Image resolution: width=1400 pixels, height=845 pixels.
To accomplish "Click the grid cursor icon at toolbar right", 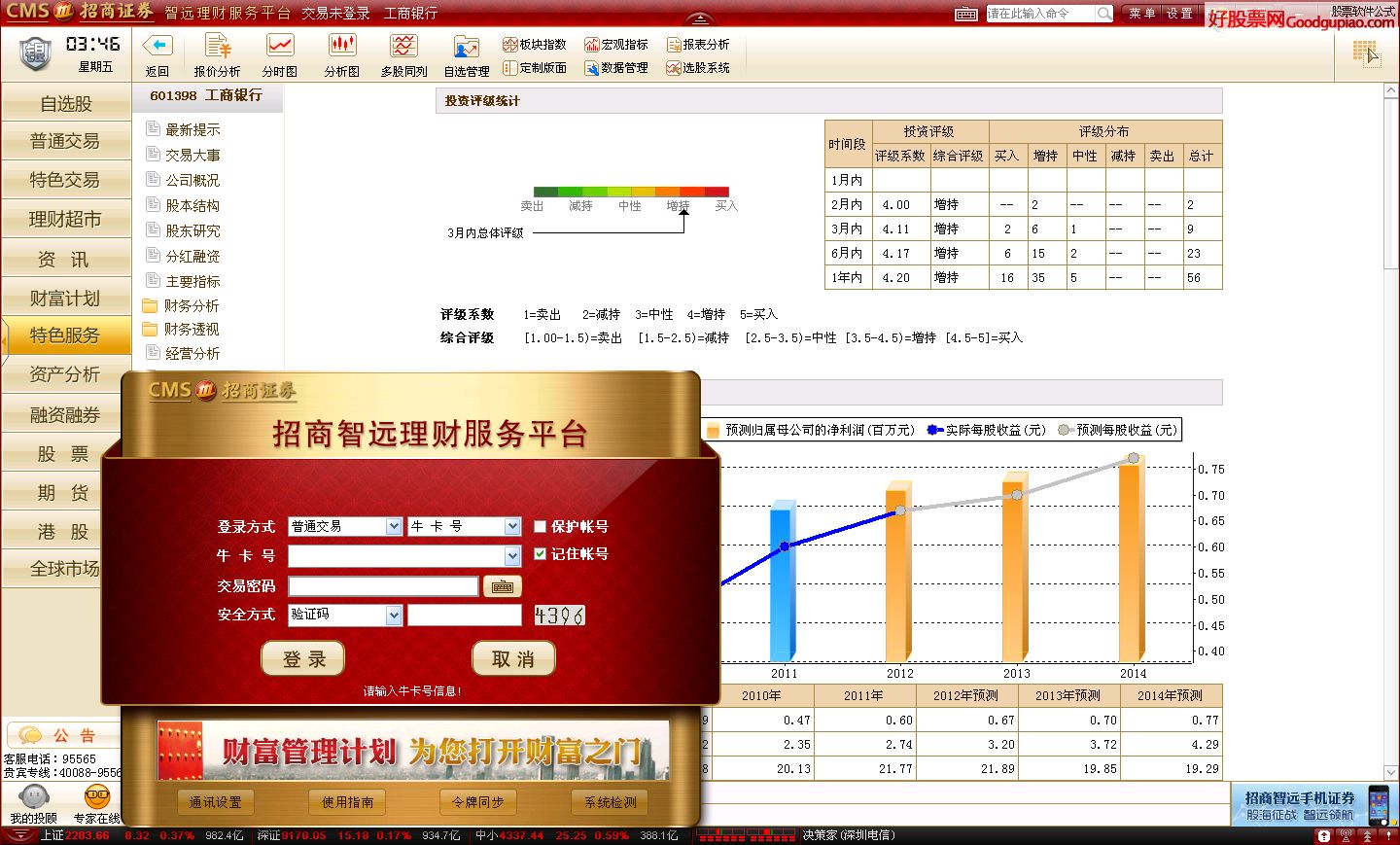I will click(1366, 53).
